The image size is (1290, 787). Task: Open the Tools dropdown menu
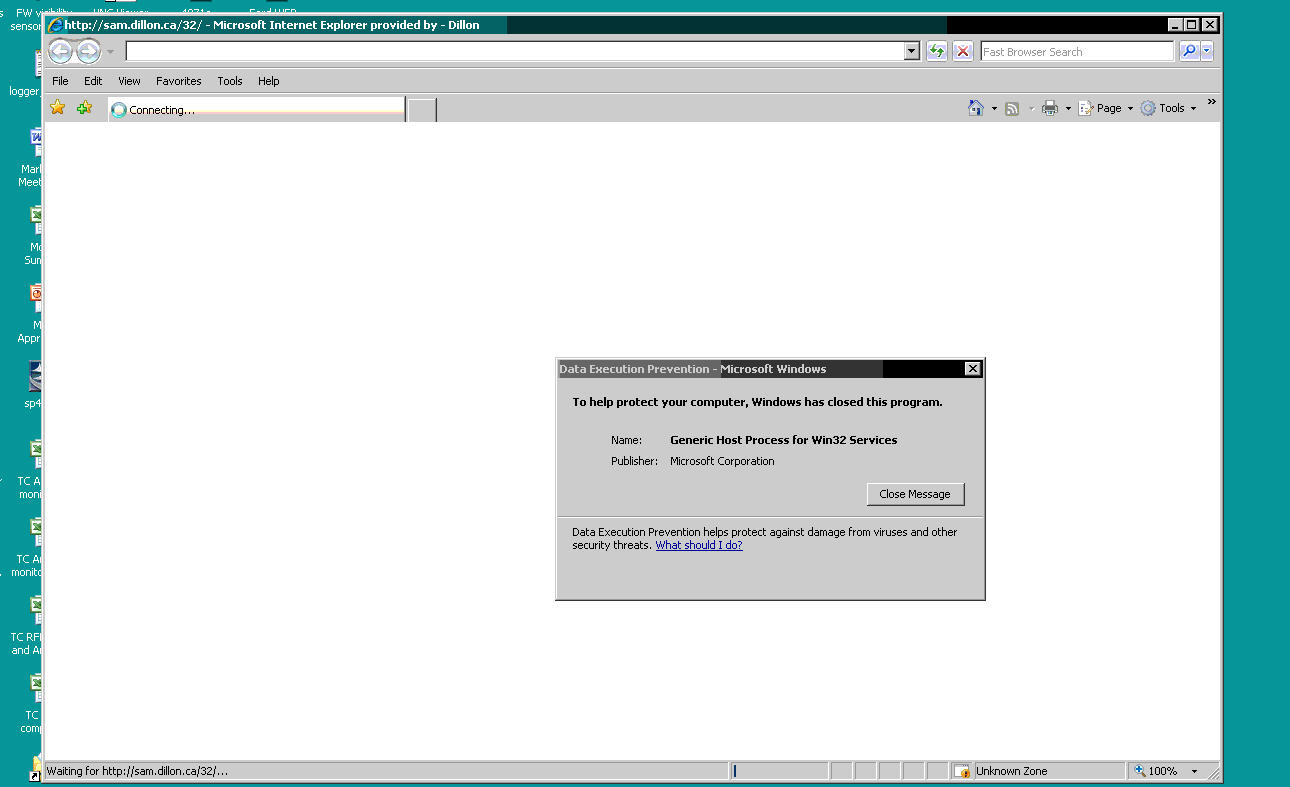(x=1172, y=108)
